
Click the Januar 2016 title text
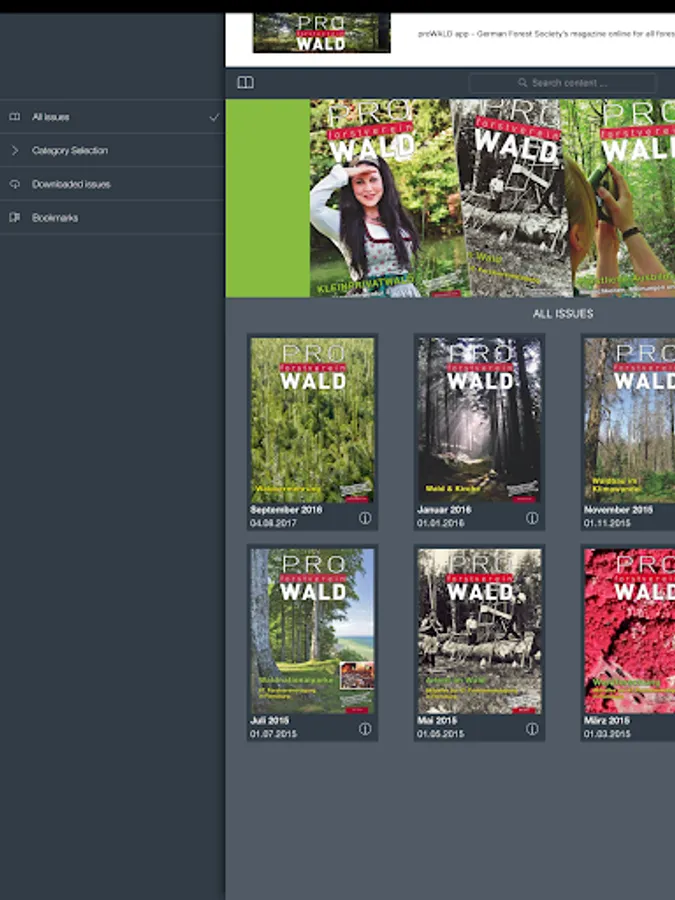[x=444, y=510]
